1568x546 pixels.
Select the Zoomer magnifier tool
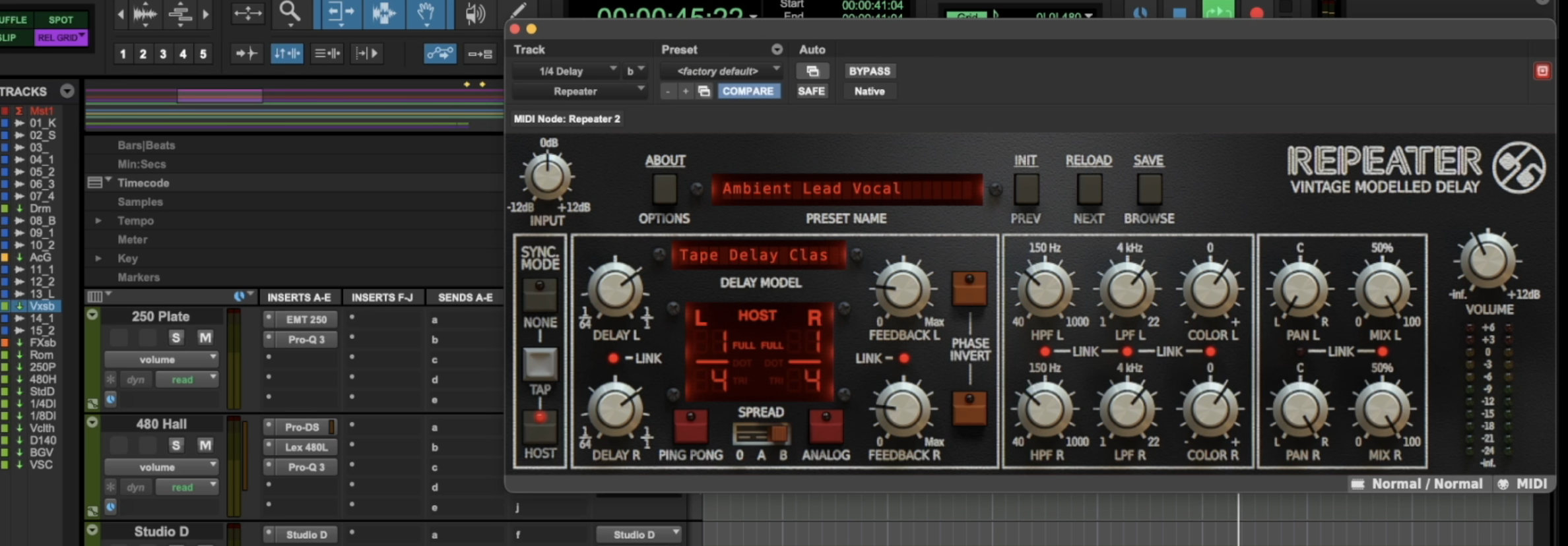pyautogui.click(x=290, y=13)
